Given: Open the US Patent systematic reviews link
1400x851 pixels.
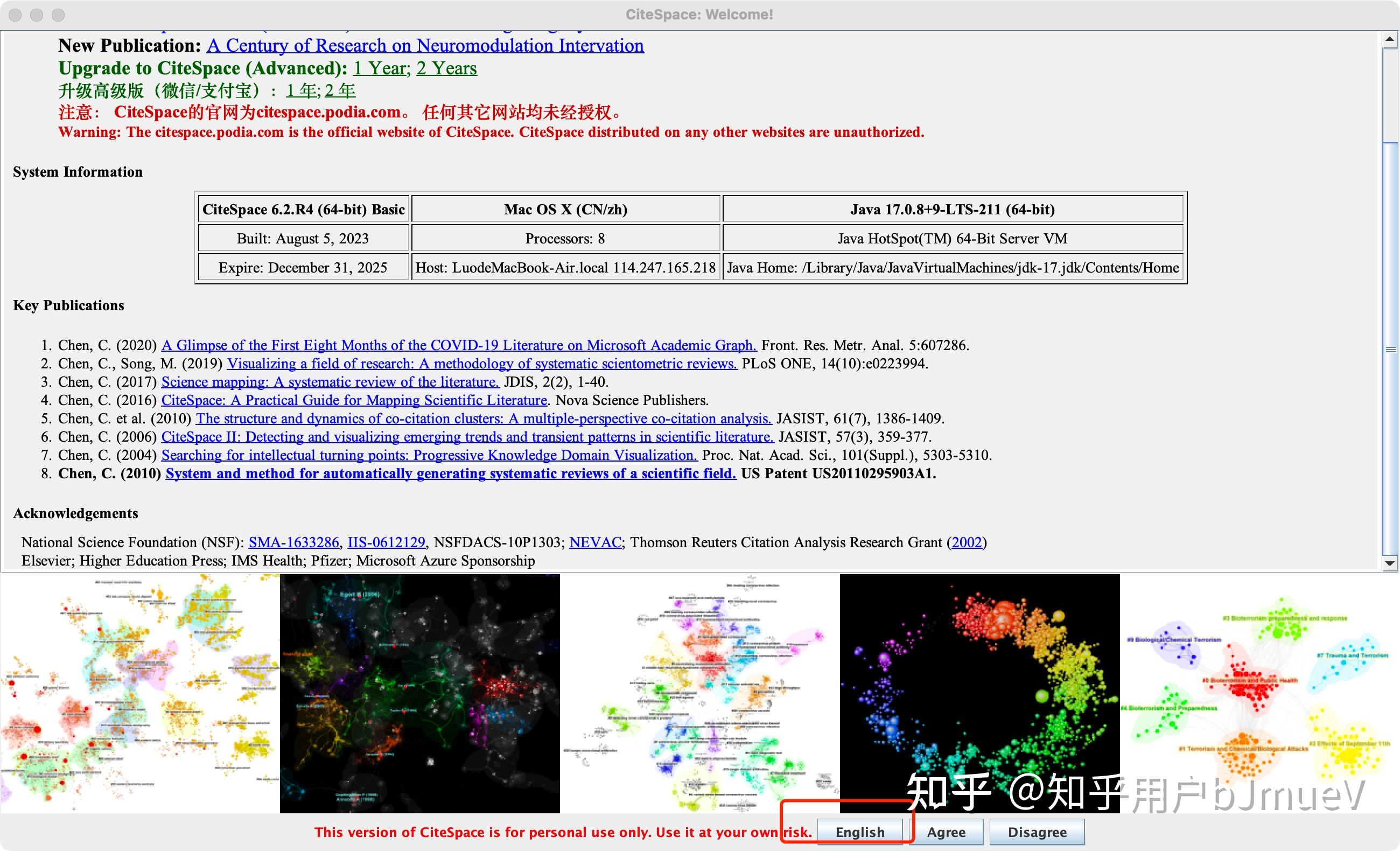Looking at the screenshot, I should tap(451, 473).
